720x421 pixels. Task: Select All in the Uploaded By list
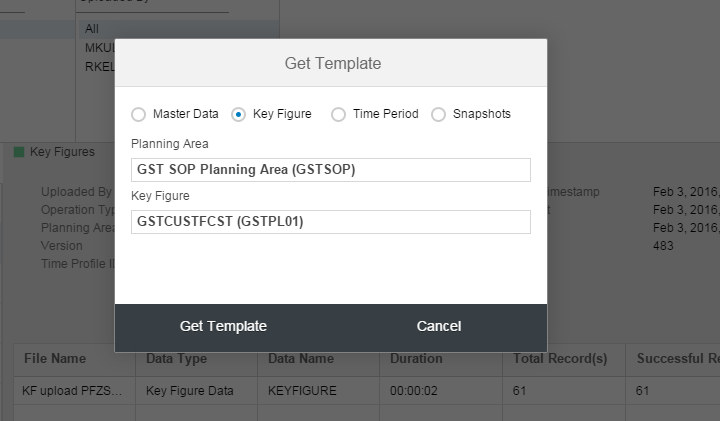(179, 29)
